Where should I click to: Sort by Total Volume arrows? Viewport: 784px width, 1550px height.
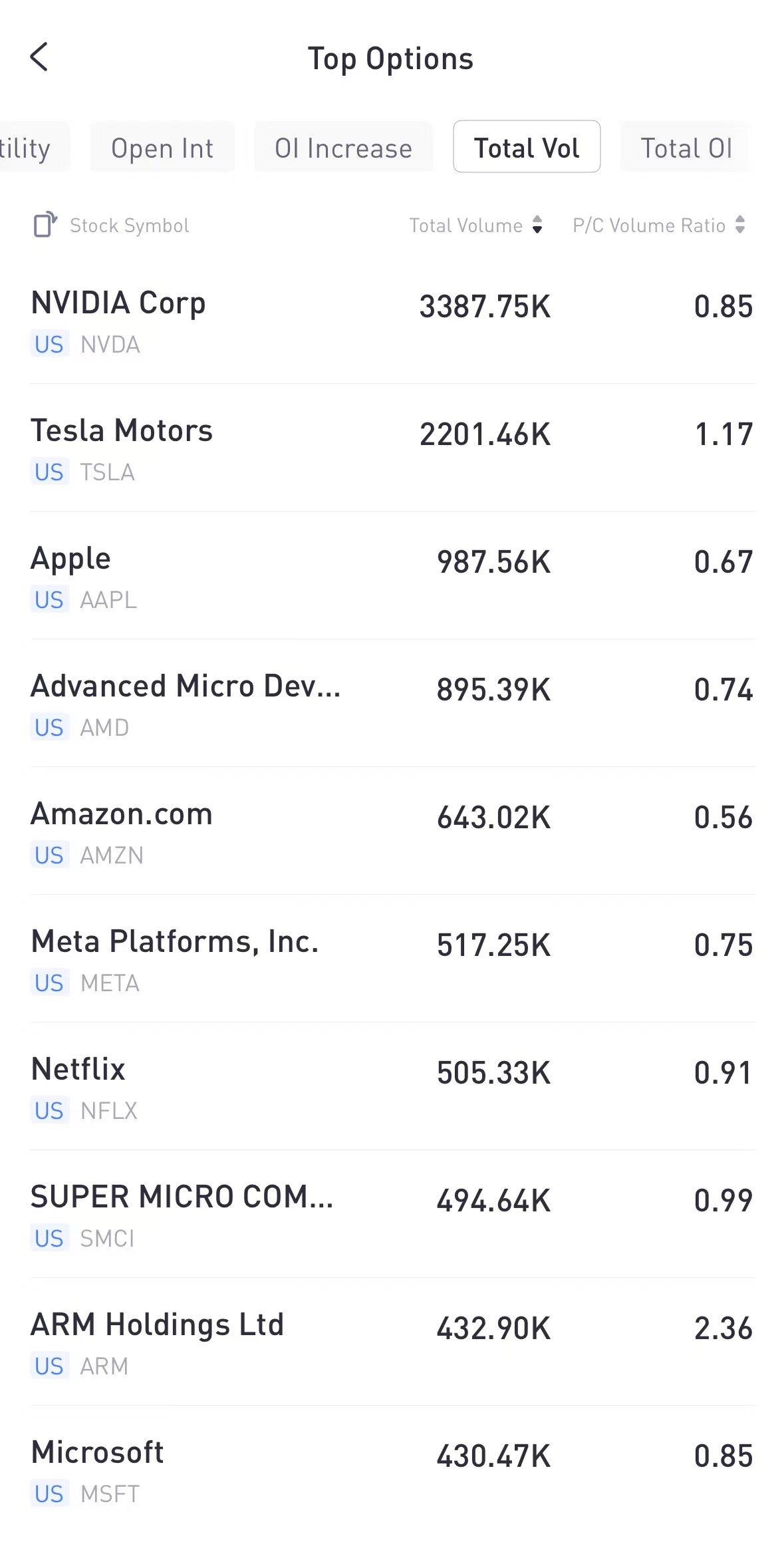[x=537, y=225]
